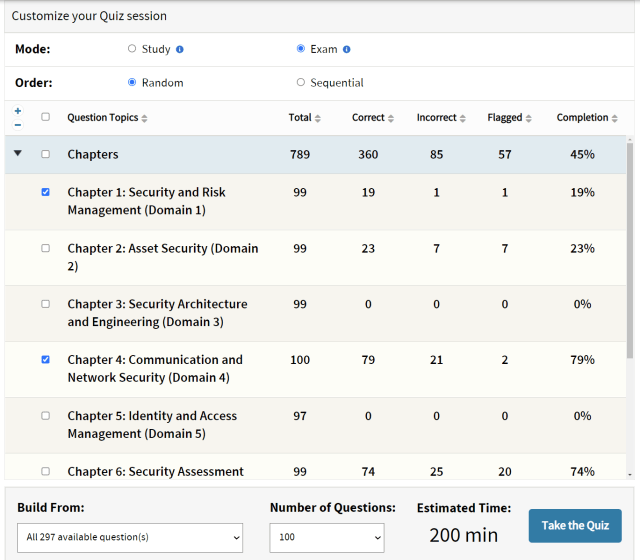Sort by Correct column arrows
640x560 pixels.
(x=390, y=118)
